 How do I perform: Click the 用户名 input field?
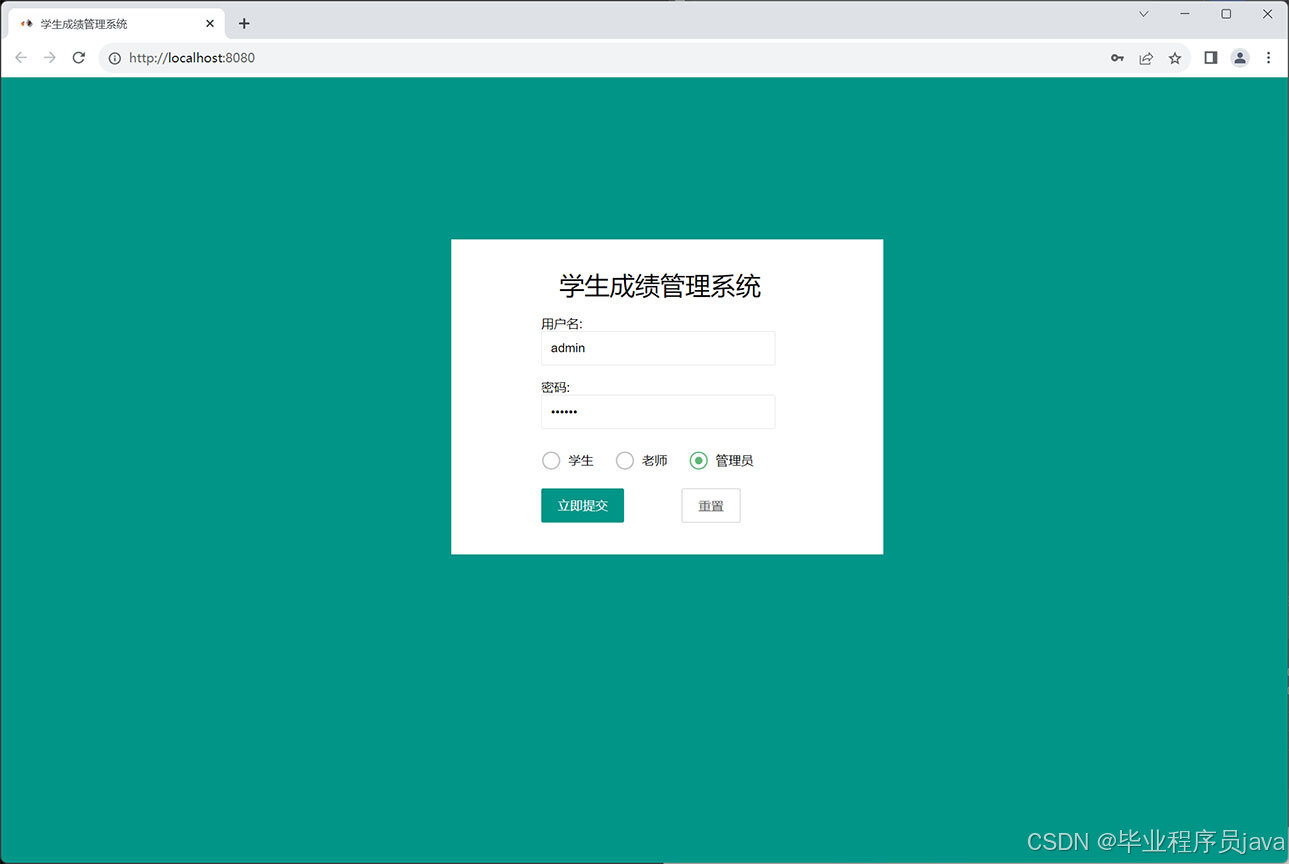click(658, 348)
